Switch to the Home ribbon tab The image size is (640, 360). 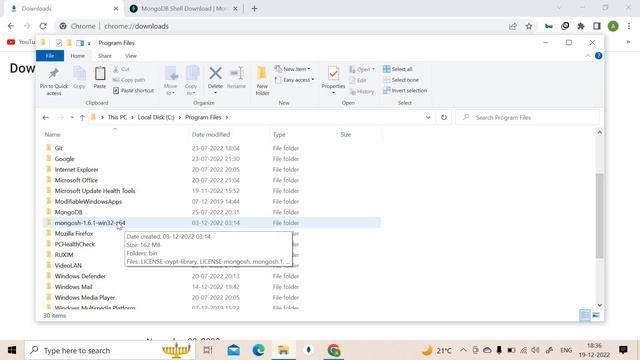pyautogui.click(x=78, y=56)
